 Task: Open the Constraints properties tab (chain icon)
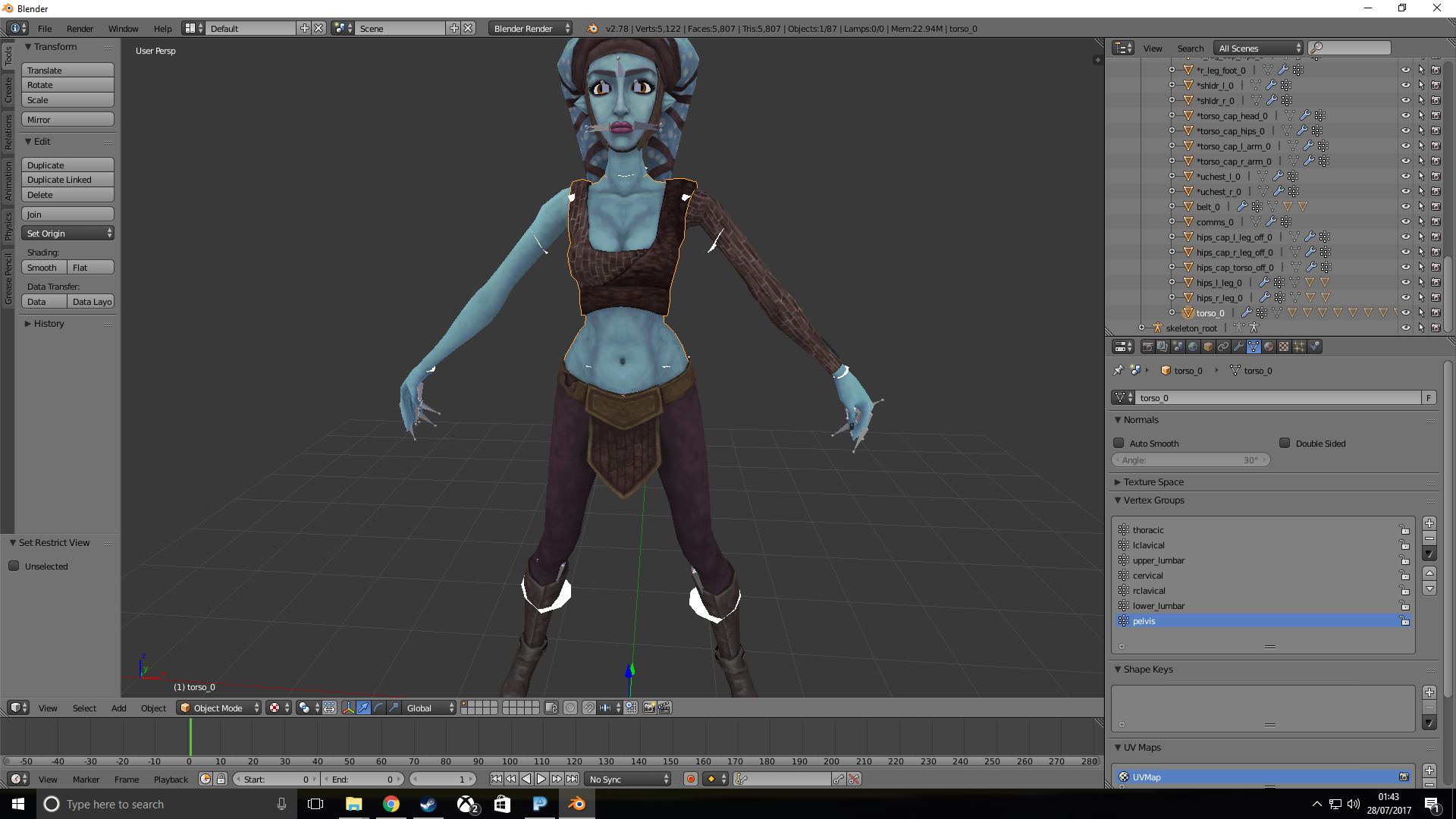click(x=1223, y=347)
